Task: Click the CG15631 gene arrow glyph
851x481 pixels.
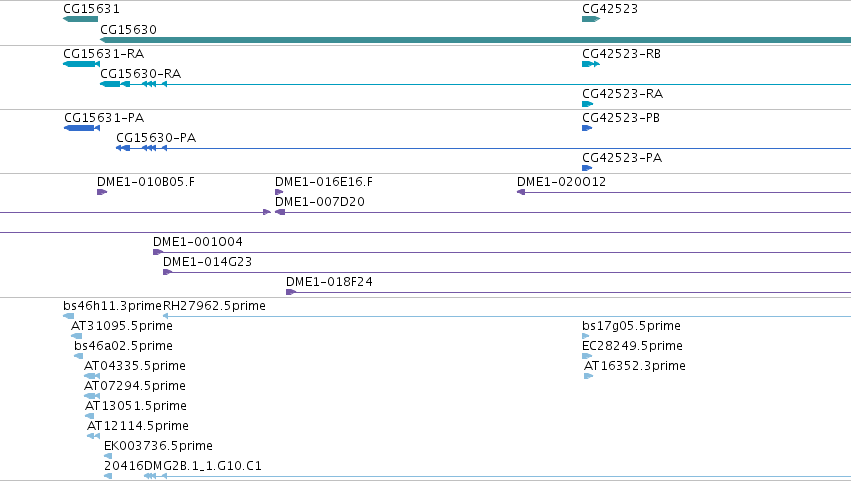Action: click(80, 19)
